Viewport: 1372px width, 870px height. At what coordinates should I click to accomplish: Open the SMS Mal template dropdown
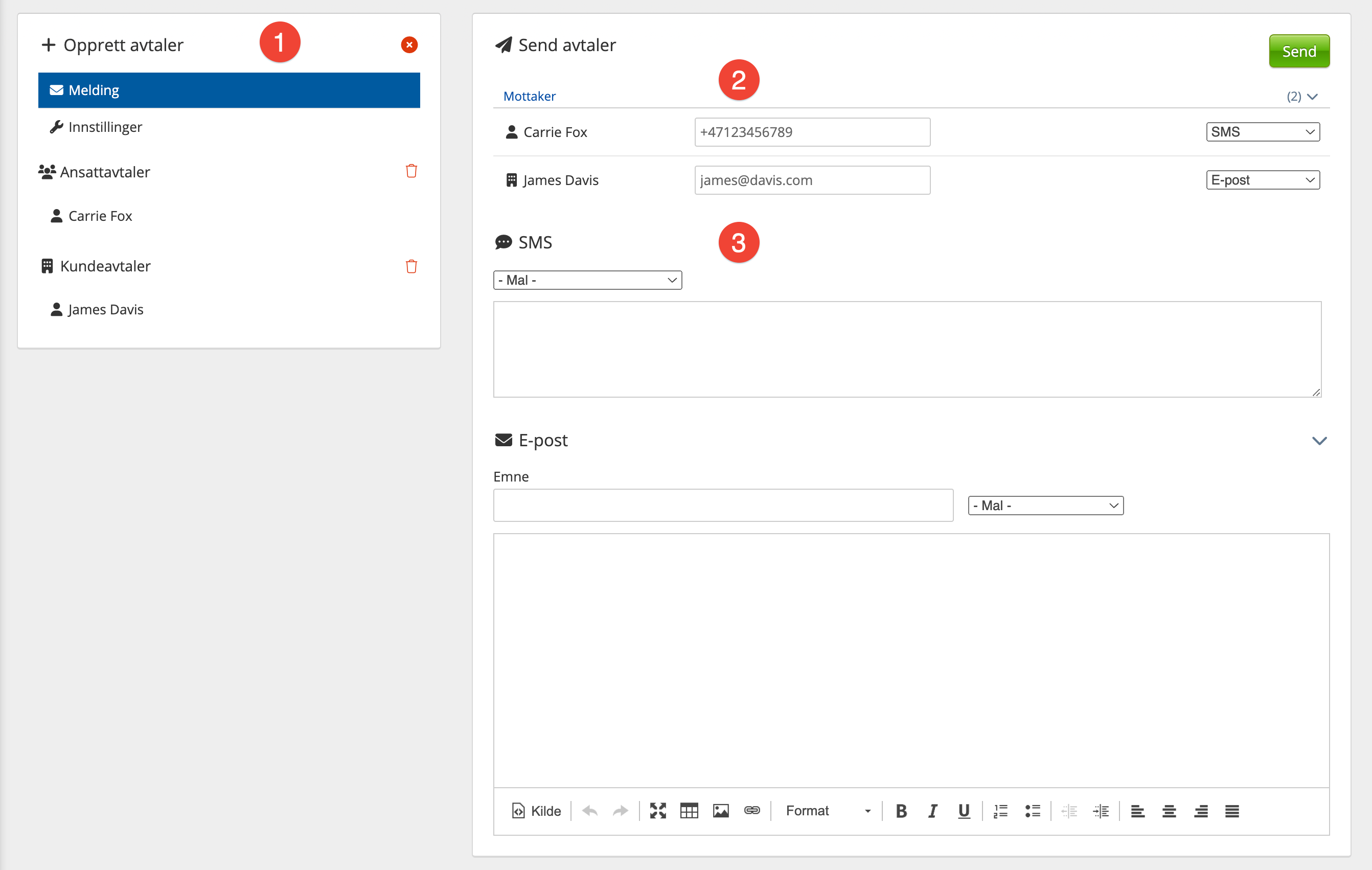[x=587, y=280]
